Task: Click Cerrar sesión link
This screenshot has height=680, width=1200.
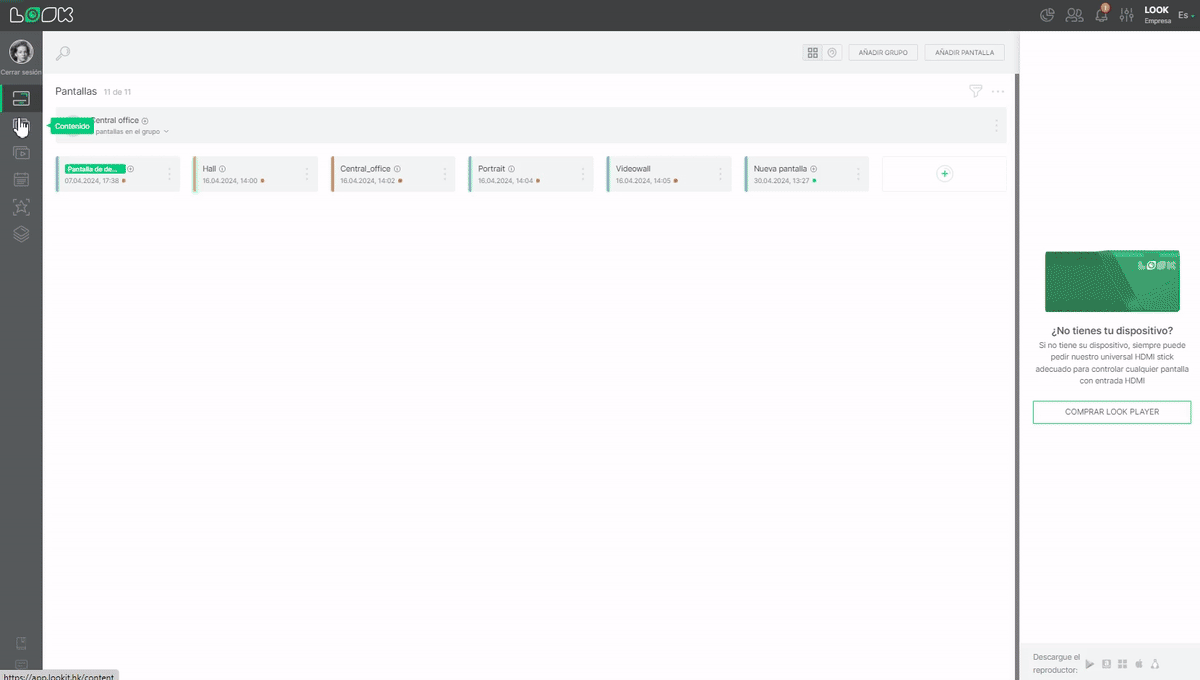Action: tap(21, 72)
